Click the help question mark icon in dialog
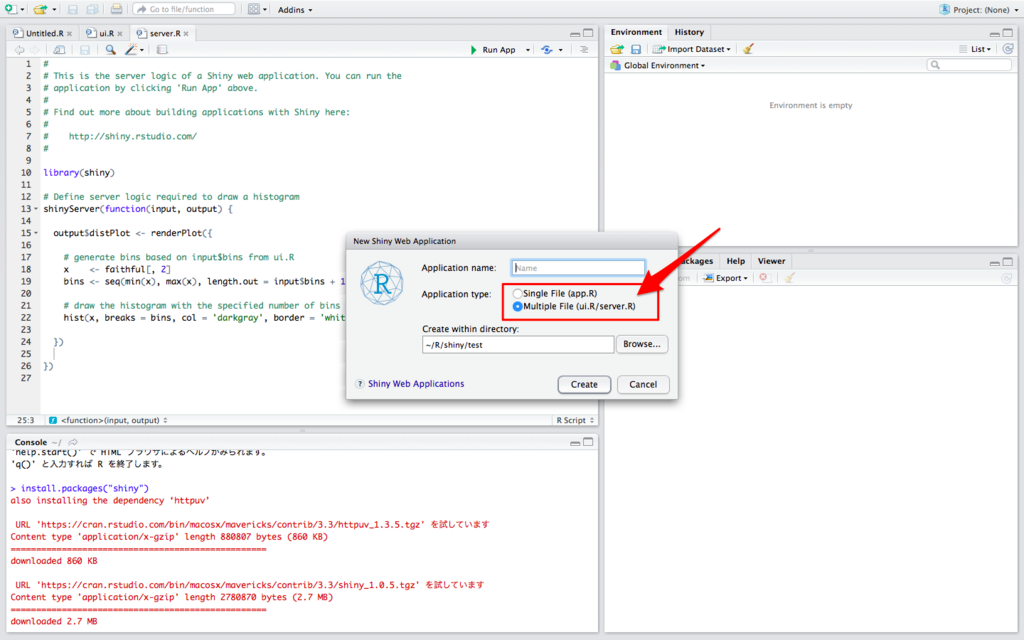The width and height of the screenshot is (1024, 640). [x=359, y=384]
